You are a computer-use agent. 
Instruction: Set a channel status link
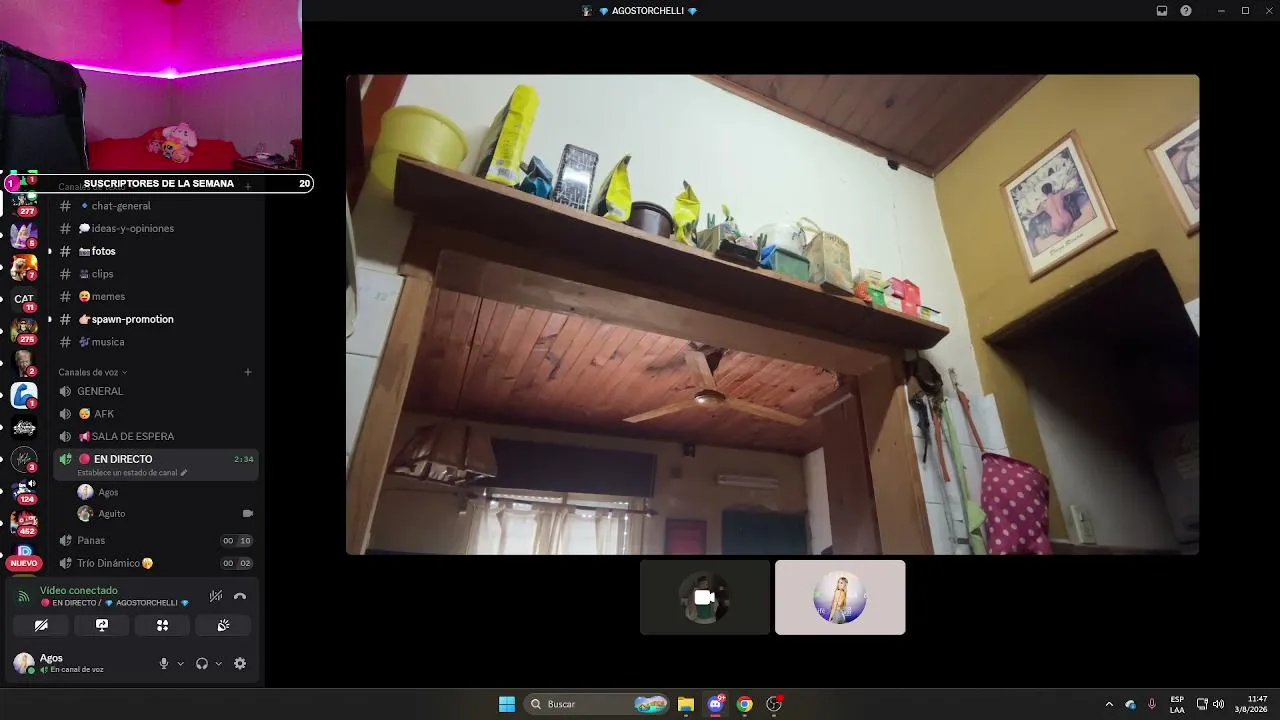click(x=133, y=473)
